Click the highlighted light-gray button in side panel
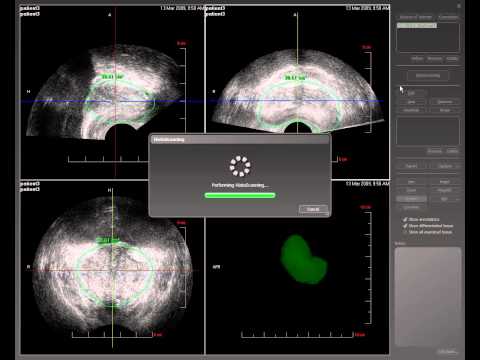The image size is (480, 360). click(x=411, y=199)
